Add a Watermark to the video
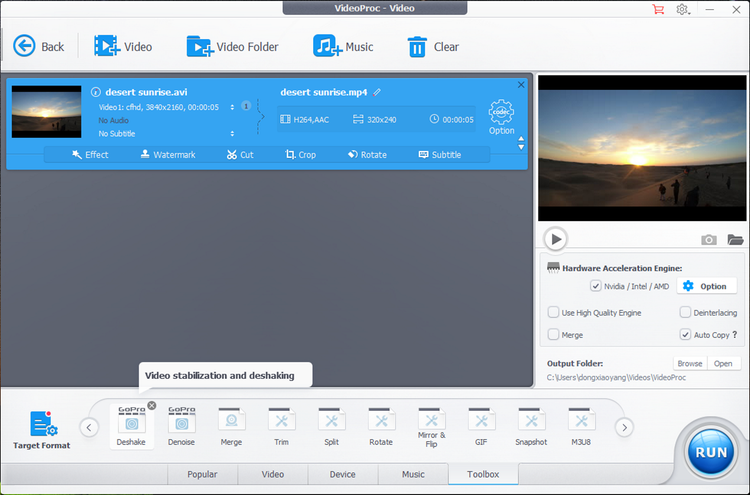The height and width of the screenshot is (495, 750). click(x=168, y=154)
